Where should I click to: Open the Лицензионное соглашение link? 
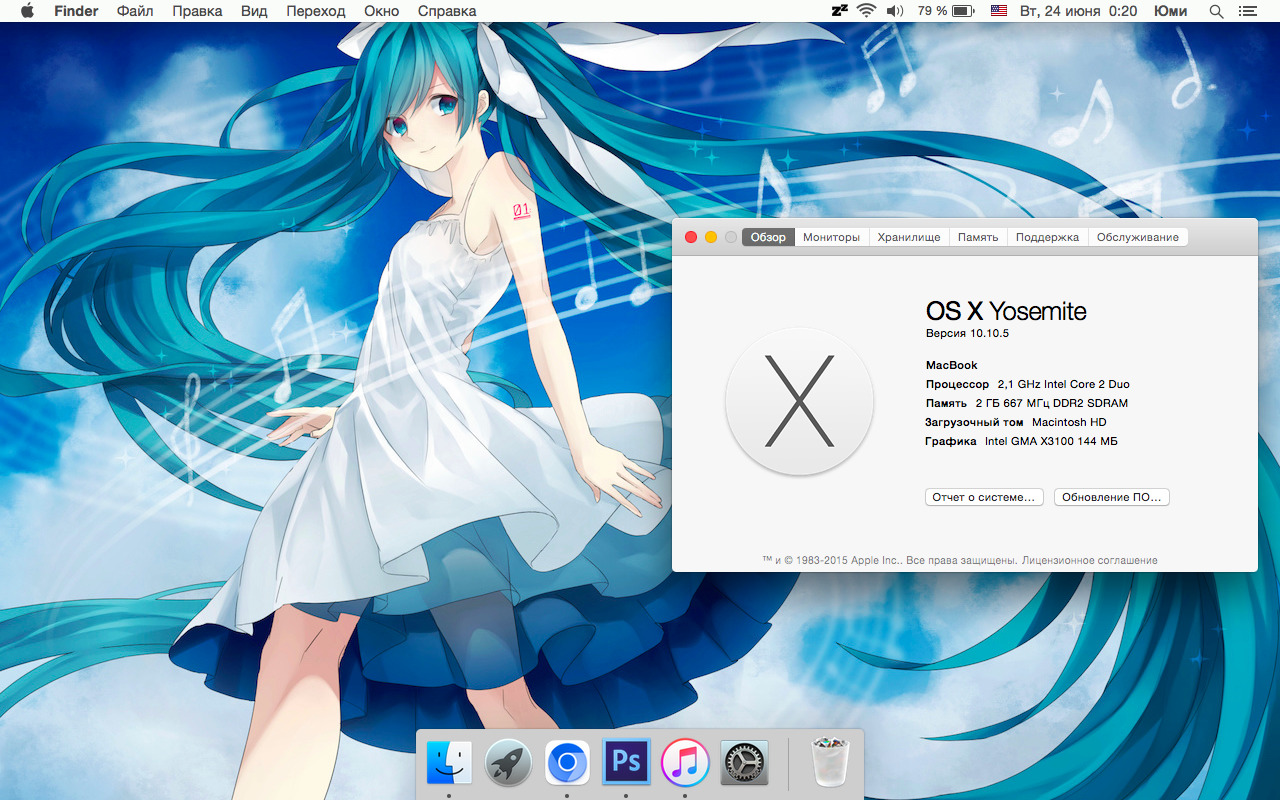[1090, 560]
